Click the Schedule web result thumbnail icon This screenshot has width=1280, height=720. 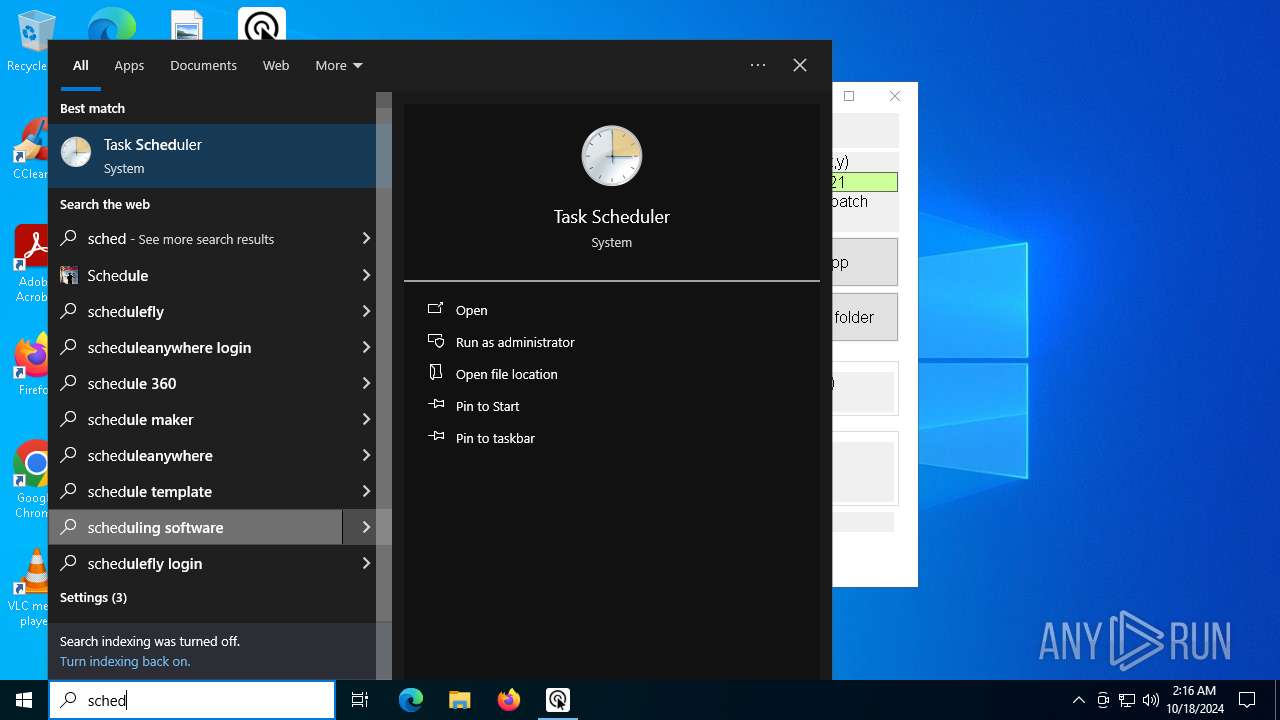pos(69,275)
